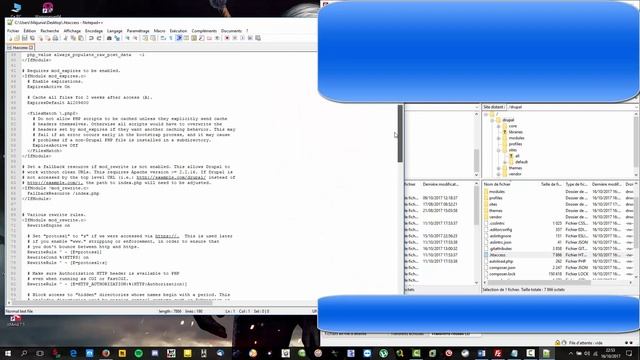Select composer.lock in the remote file list

click(x=502, y=274)
